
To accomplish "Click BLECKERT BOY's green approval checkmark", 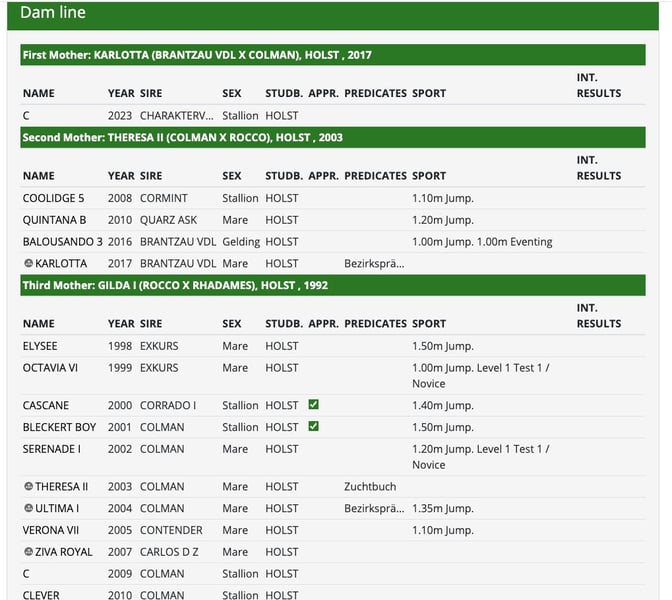I will coord(314,427).
